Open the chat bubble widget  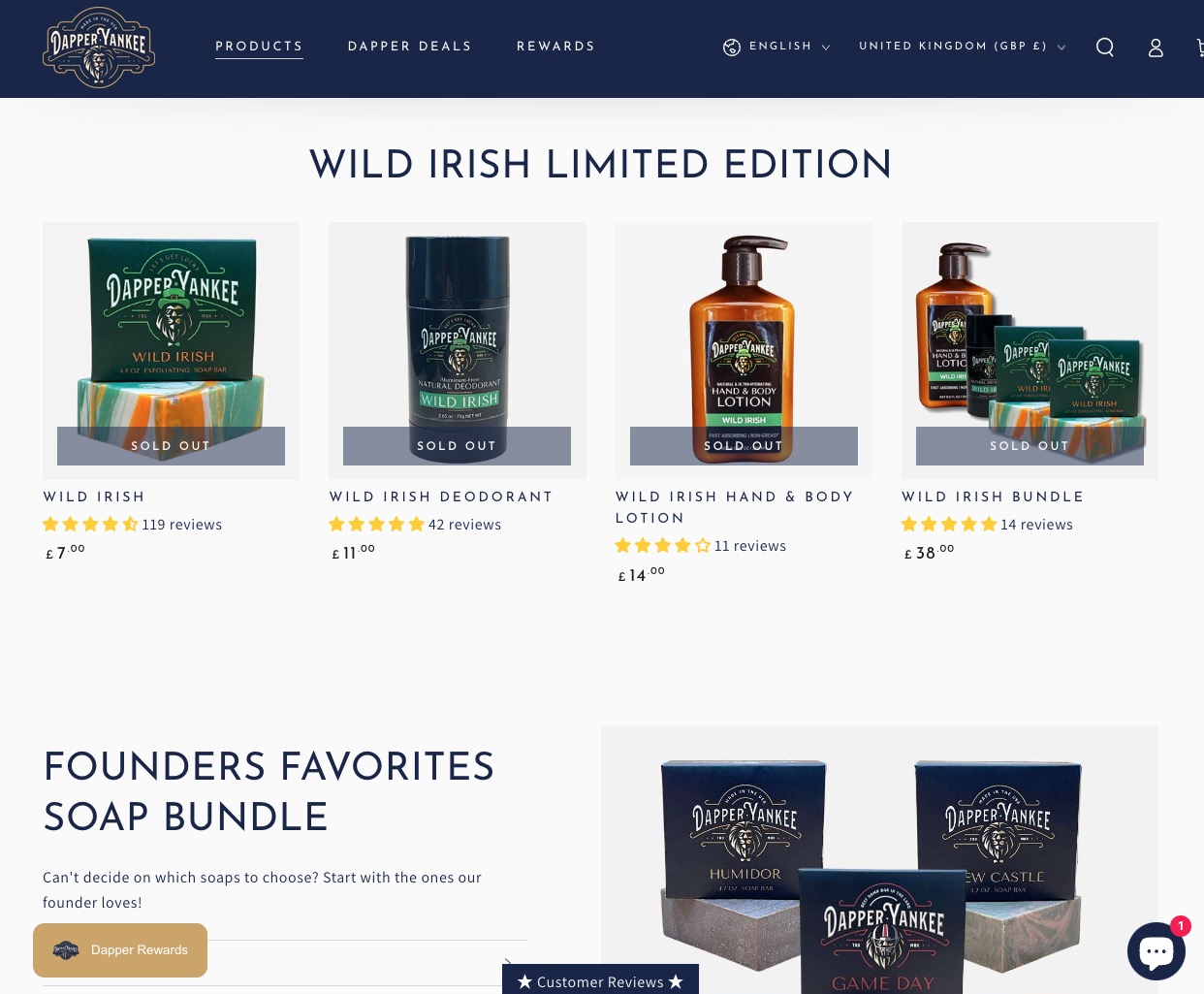pyautogui.click(x=1156, y=951)
